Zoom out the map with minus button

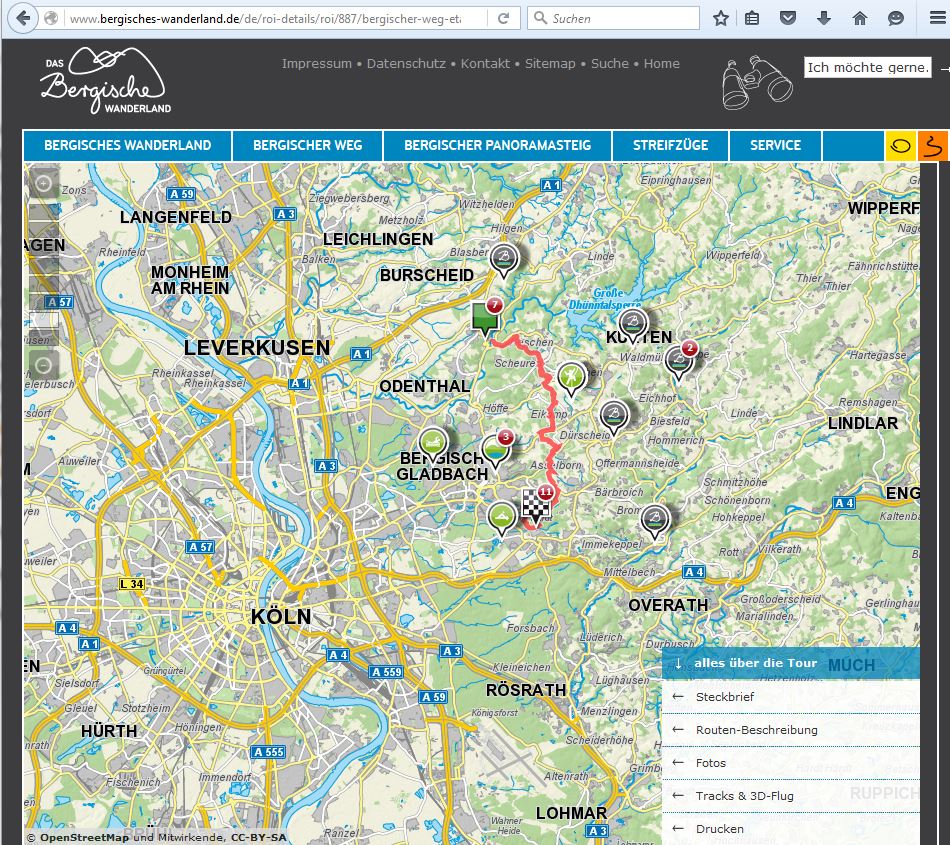point(43,365)
